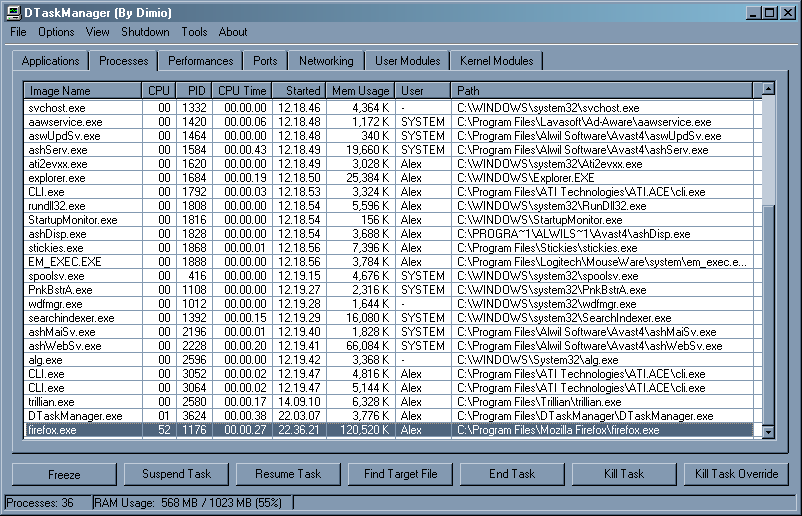The width and height of the screenshot is (802, 516).
Task: Click the Suspend Task button
Action: (176, 474)
